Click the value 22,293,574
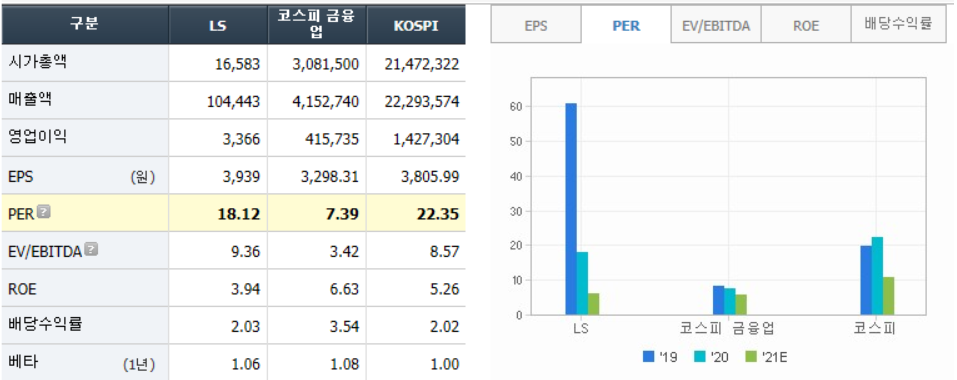 422,102
